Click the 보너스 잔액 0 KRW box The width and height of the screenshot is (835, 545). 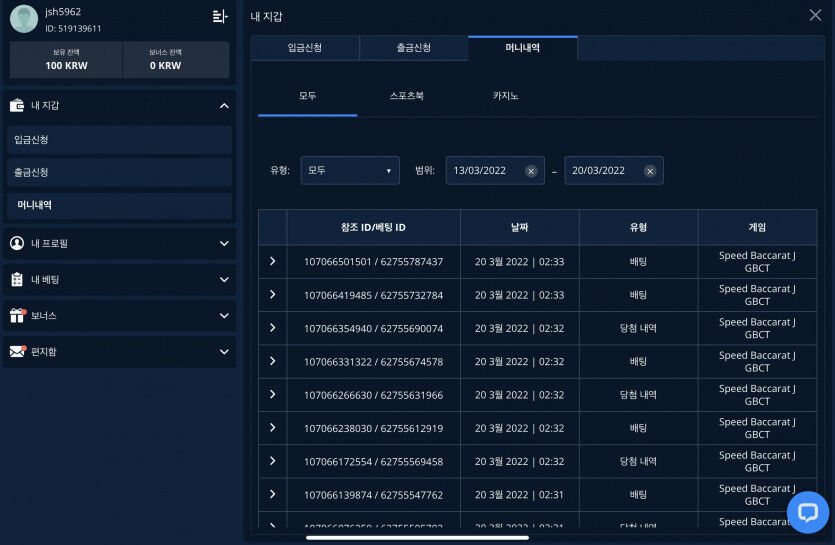(176, 60)
